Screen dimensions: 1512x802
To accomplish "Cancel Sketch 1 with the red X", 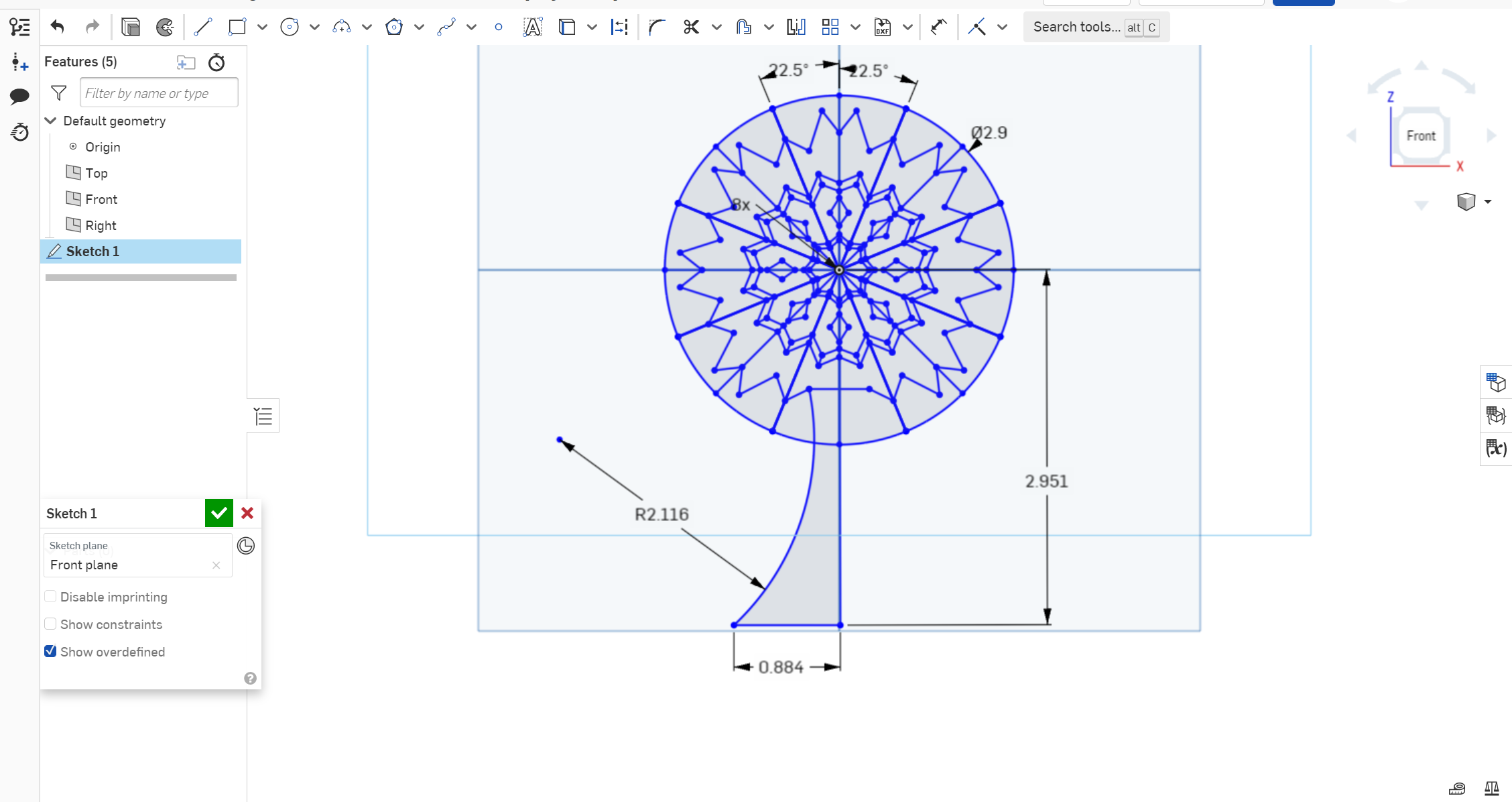I will coord(247,513).
